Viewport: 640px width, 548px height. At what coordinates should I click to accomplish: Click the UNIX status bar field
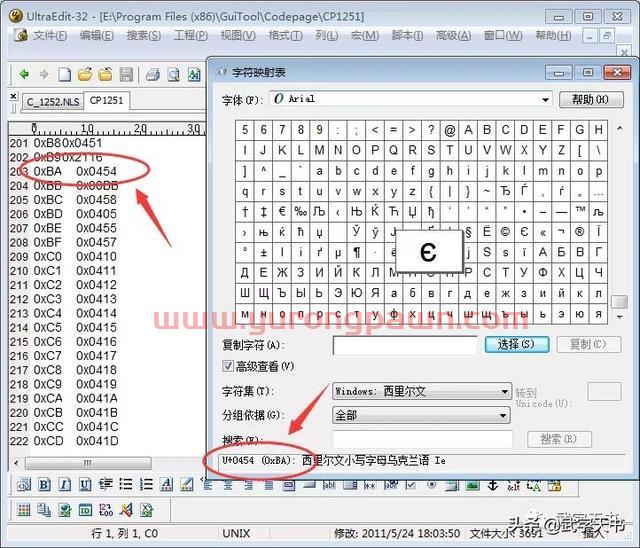237,533
